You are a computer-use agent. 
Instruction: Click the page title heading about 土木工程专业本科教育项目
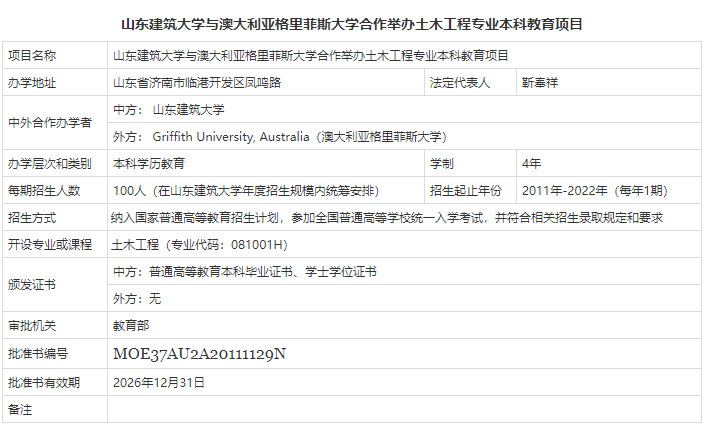click(352, 24)
